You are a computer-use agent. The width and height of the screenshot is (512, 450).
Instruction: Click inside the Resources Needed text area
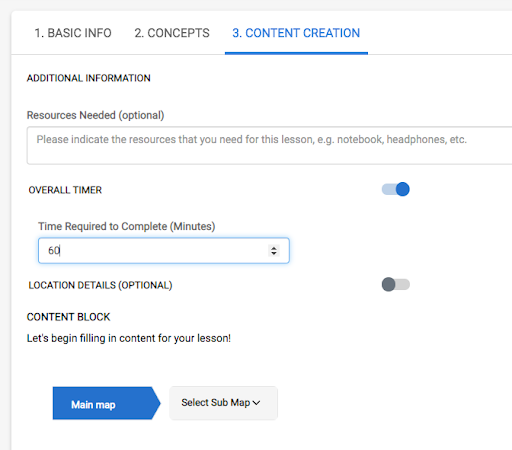269,145
